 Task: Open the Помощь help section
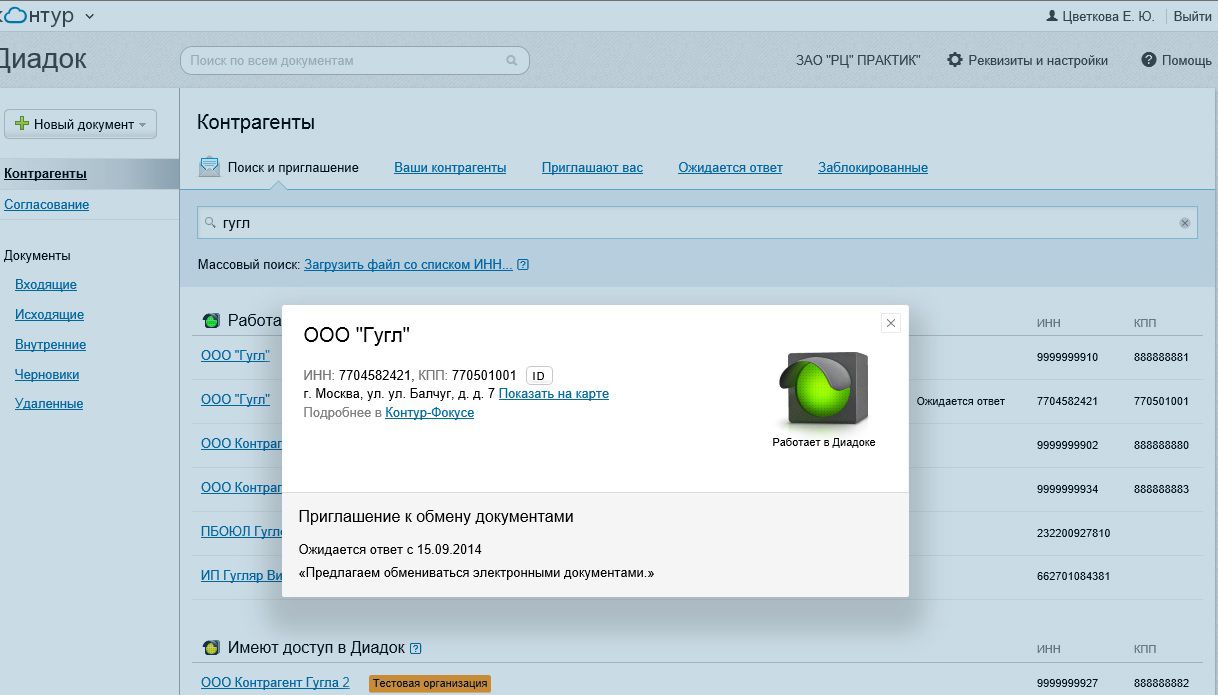(1176, 60)
